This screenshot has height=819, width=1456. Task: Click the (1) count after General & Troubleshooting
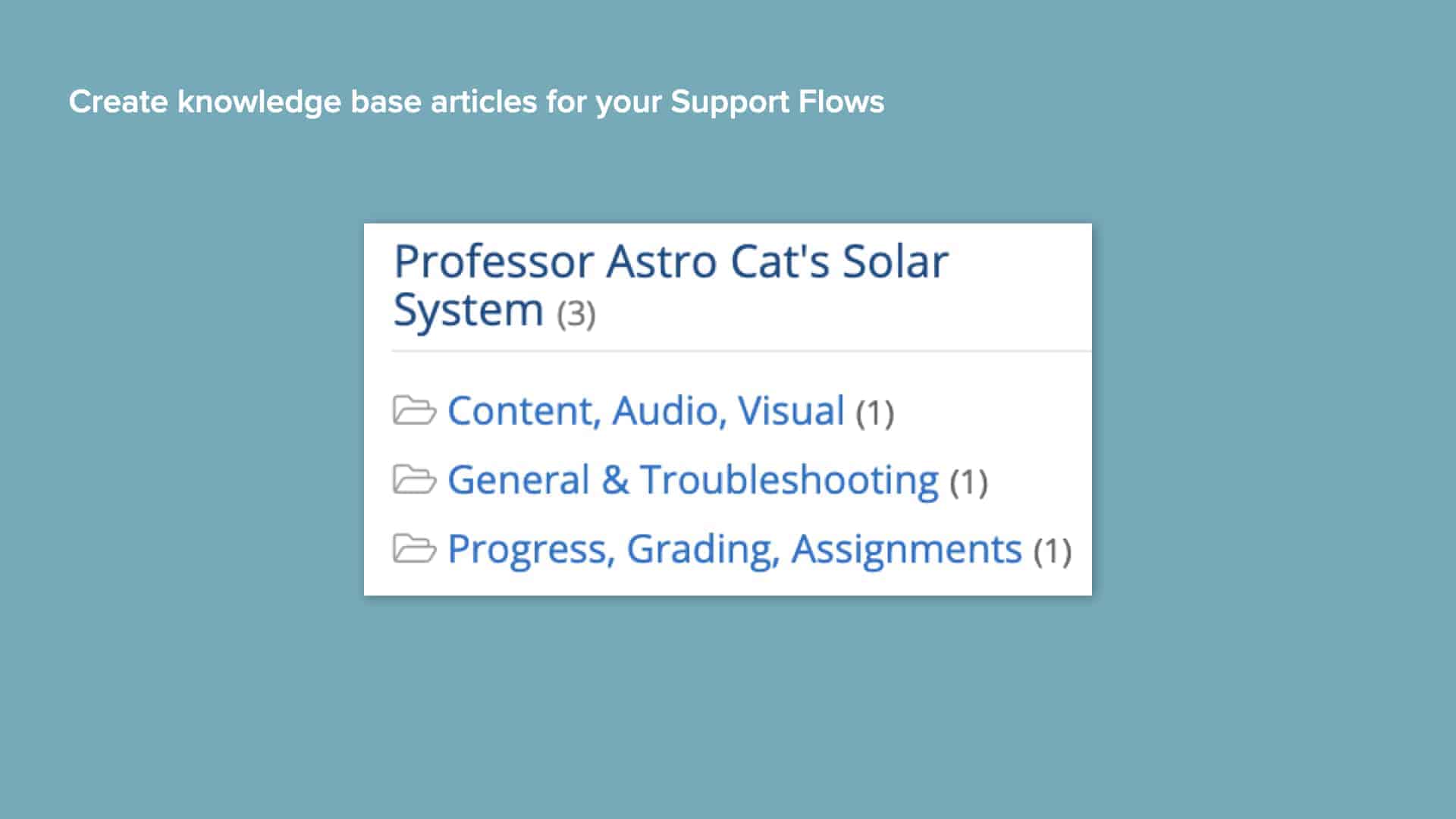[x=970, y=480]
